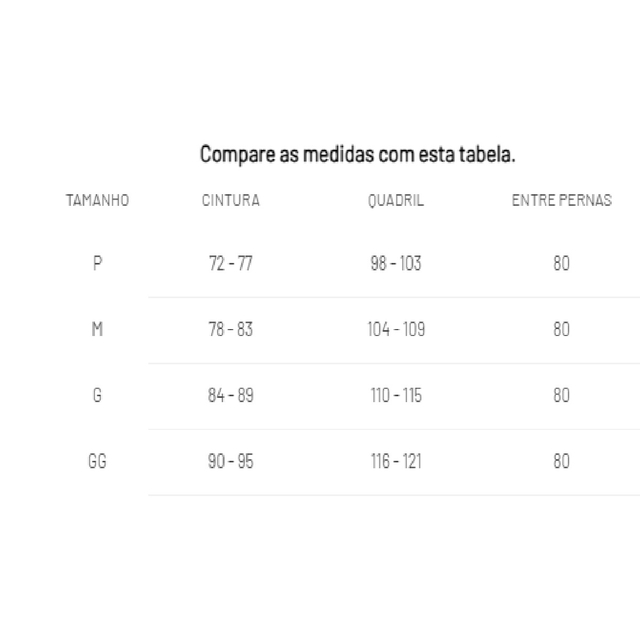Click hip value 104 - 109
Image resolution: width=640 pixels, height=640 pixels.
tap(396, 329)
